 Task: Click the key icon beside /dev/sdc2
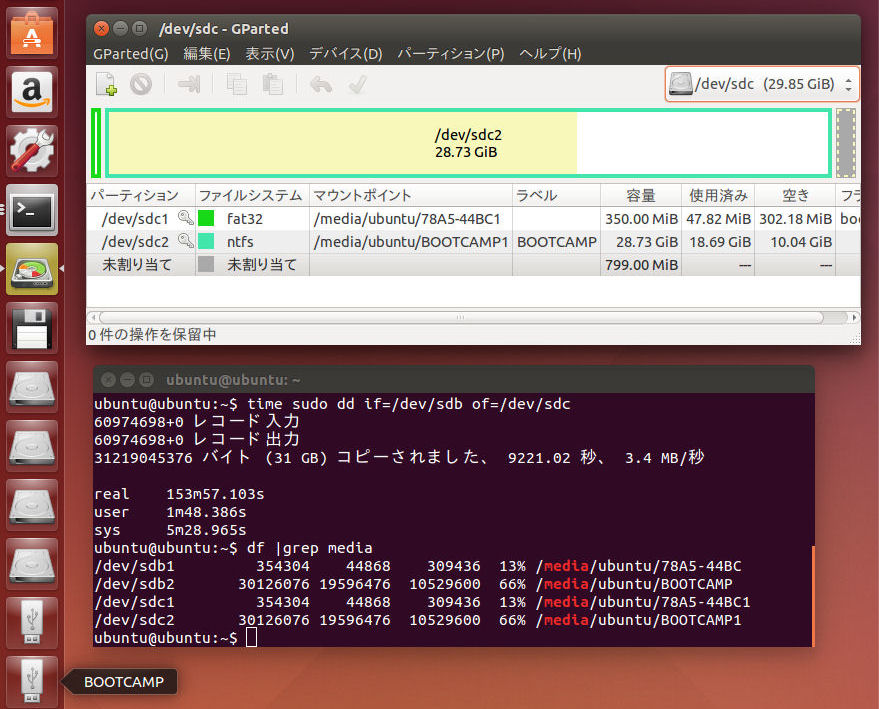pyautogui.click(x=185, y=240)
